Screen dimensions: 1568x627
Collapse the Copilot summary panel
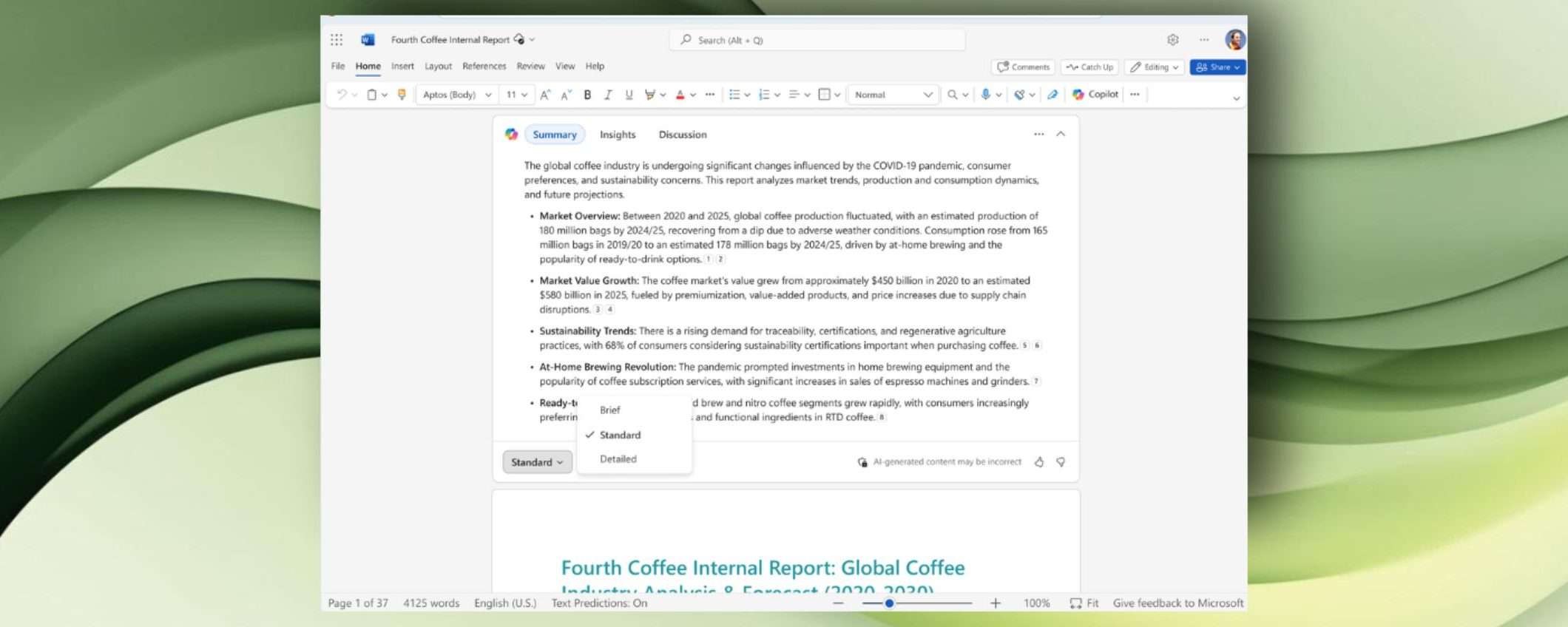(1061, 135)
